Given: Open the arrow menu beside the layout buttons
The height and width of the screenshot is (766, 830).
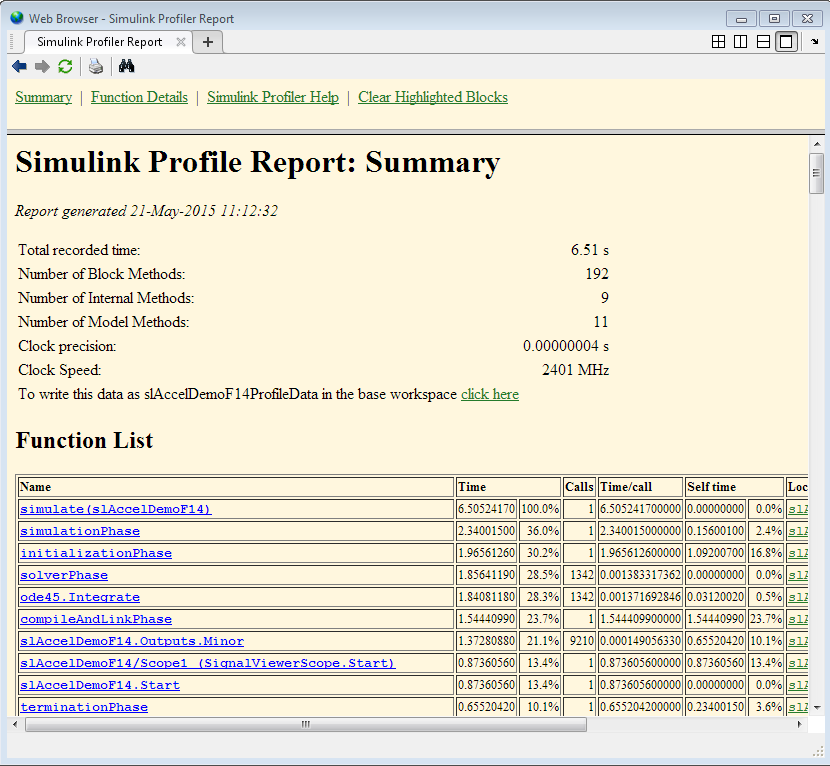Looking at the screenshot, I should (x=814, y=42).
